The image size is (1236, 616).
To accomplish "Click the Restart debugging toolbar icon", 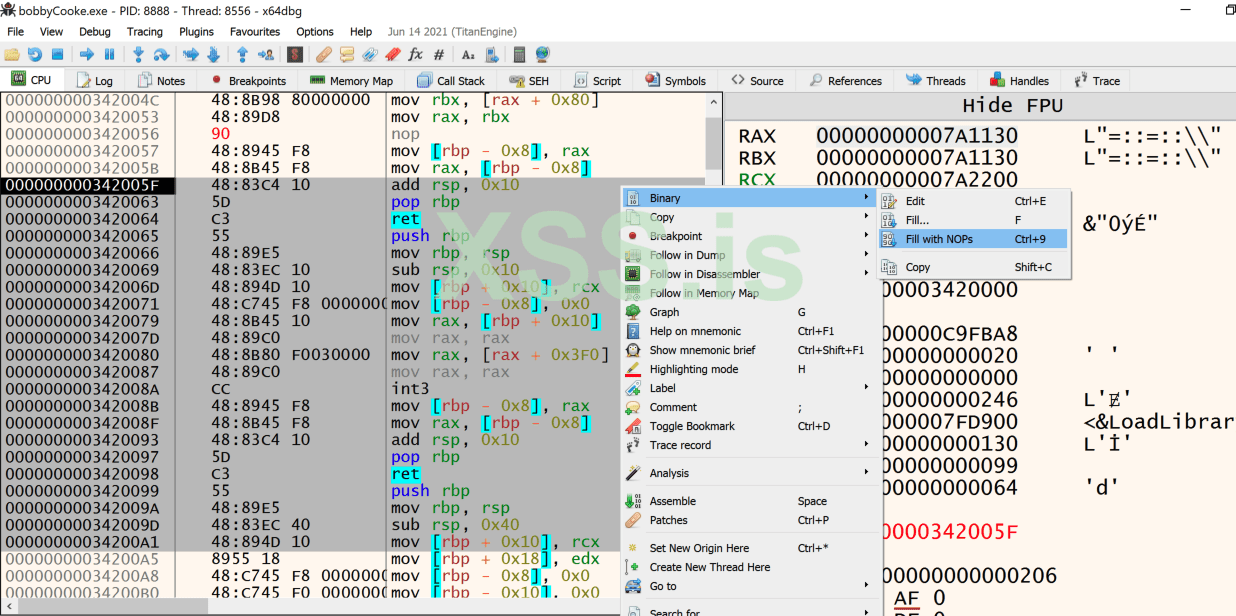I will point(35,54).
